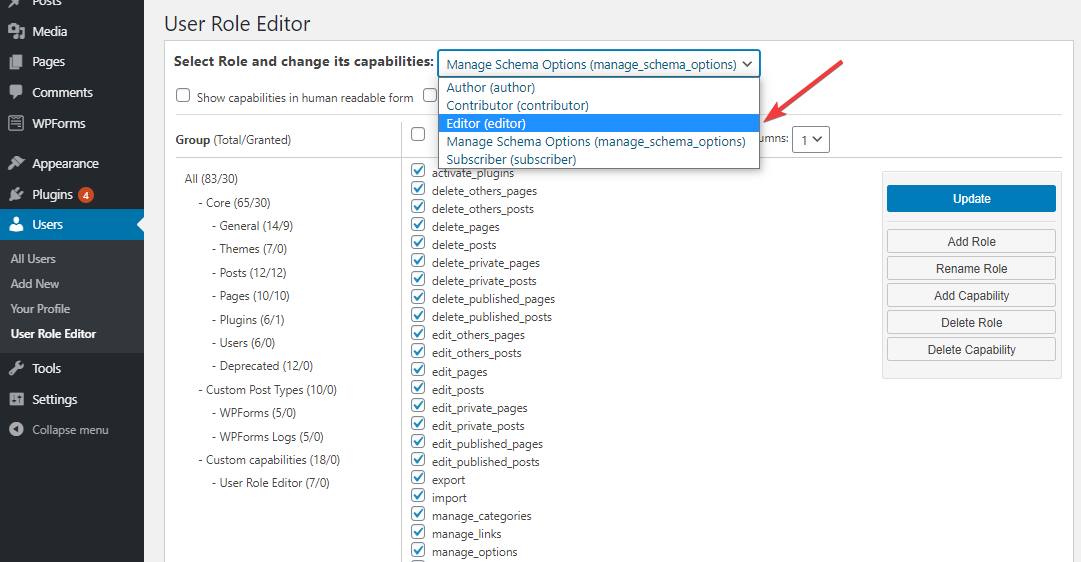Click the delete_published_posts capability label
Screen dimensions: 1081x562
pos(492,317)
